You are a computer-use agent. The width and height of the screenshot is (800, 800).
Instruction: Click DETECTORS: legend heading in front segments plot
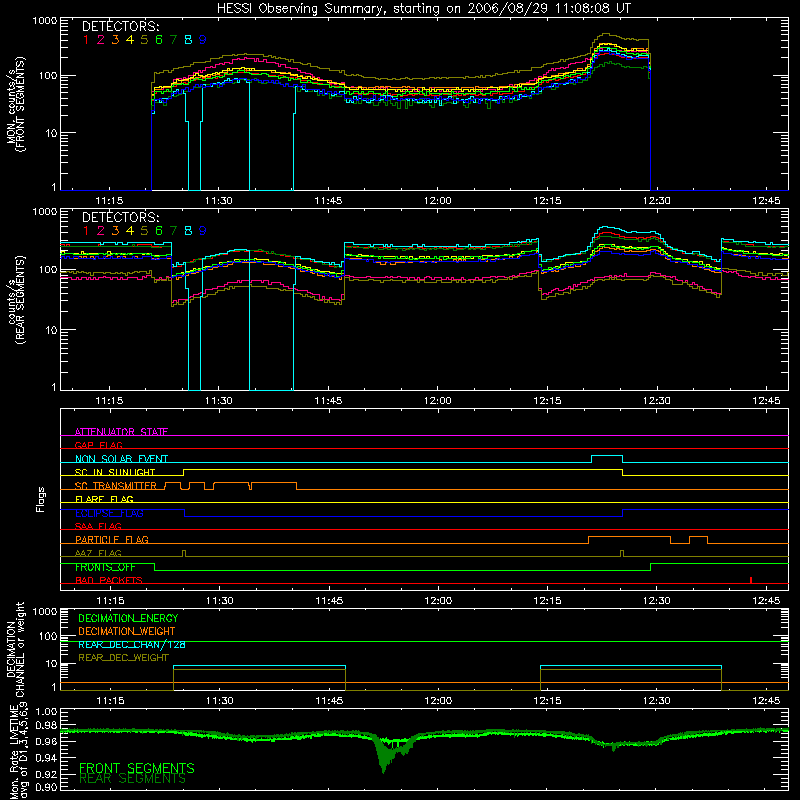[x=120, y=26]
